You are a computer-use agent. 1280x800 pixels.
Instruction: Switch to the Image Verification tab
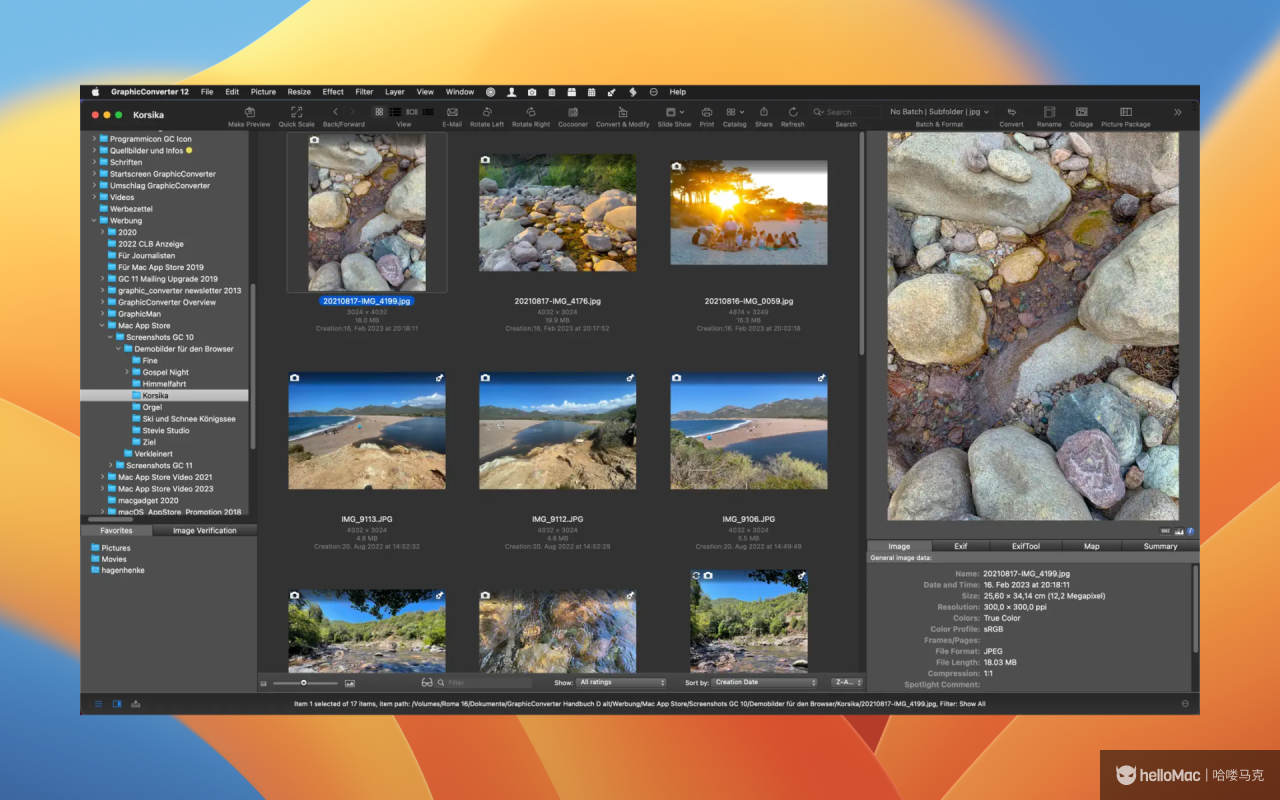(204, 531)
